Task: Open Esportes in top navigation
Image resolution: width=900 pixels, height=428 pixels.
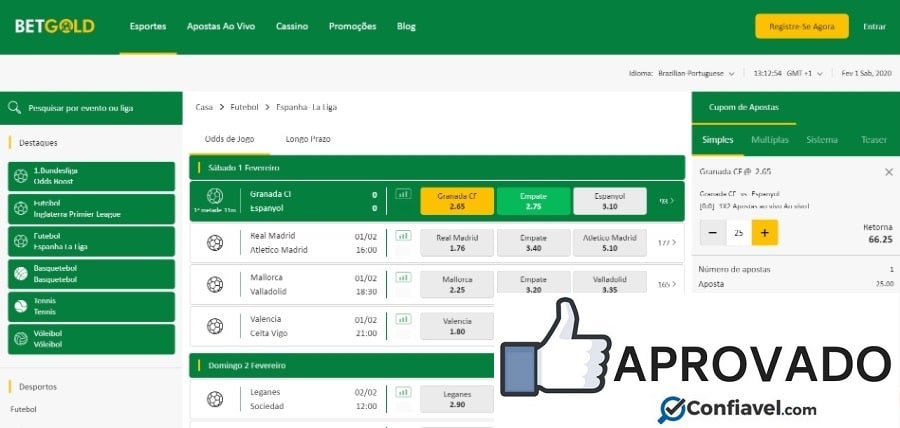Action: coord(148,26)
